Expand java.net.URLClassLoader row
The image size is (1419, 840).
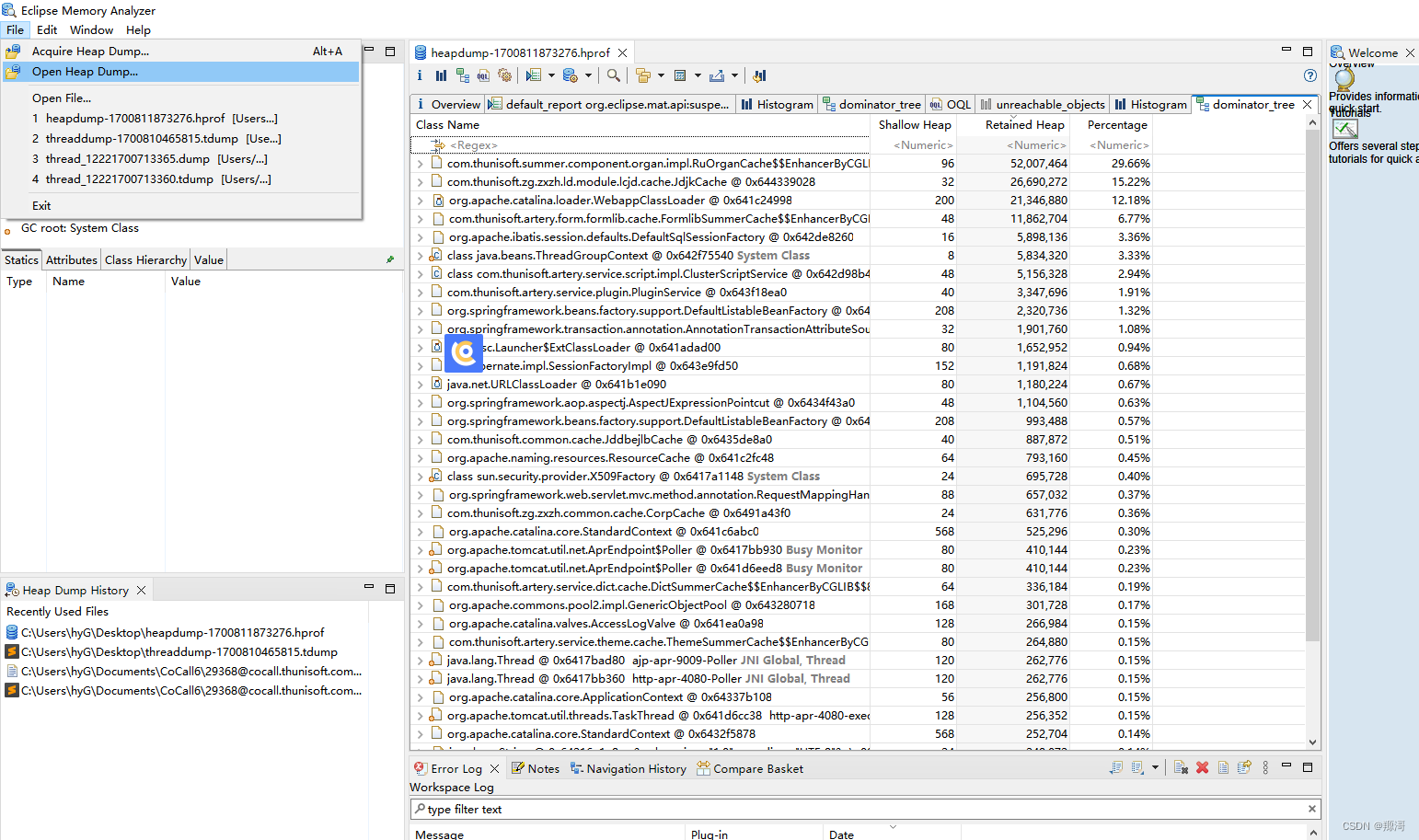[421, 384]
